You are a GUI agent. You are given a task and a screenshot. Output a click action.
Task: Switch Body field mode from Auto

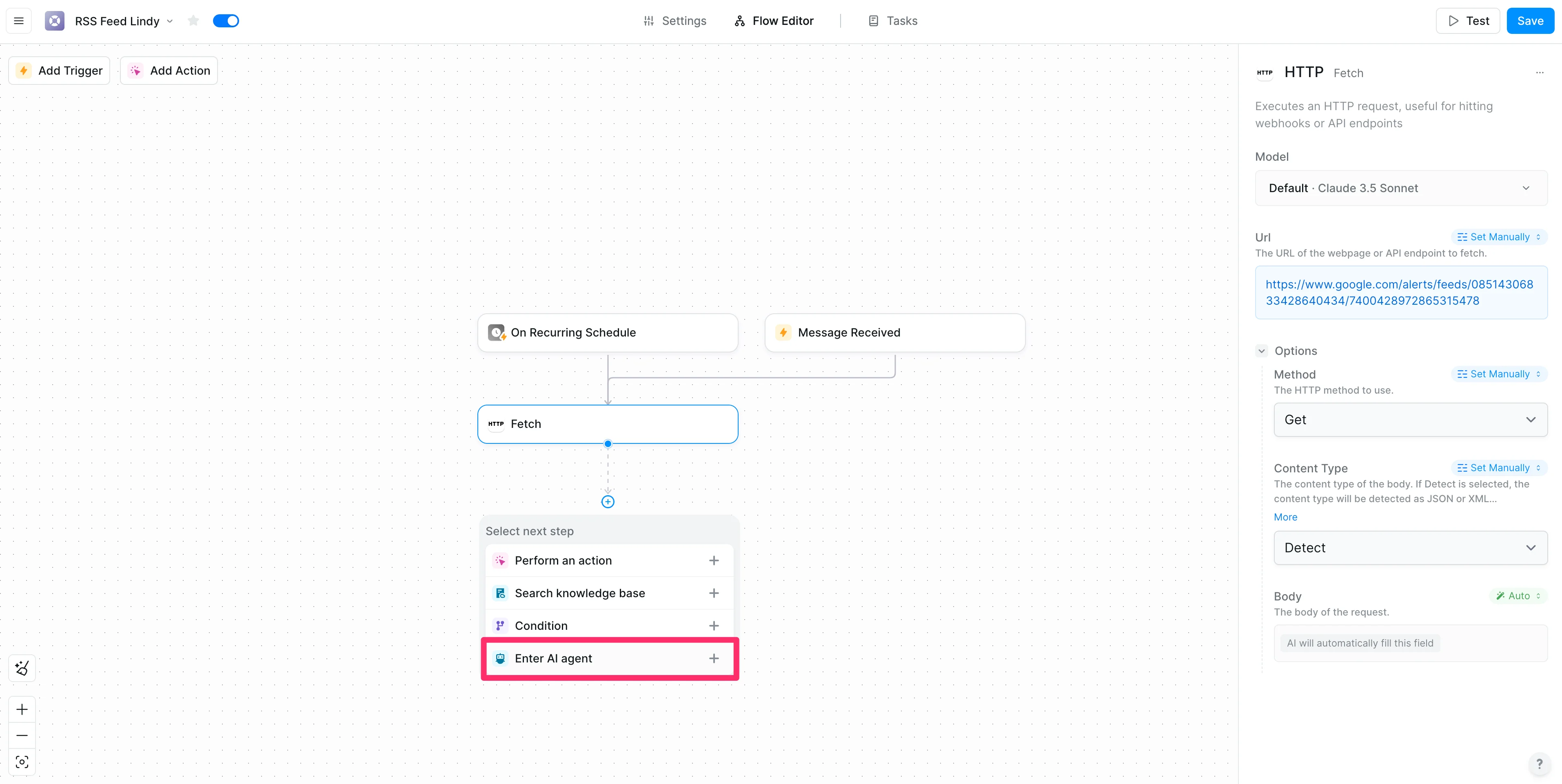click(x=1518, y=596)
